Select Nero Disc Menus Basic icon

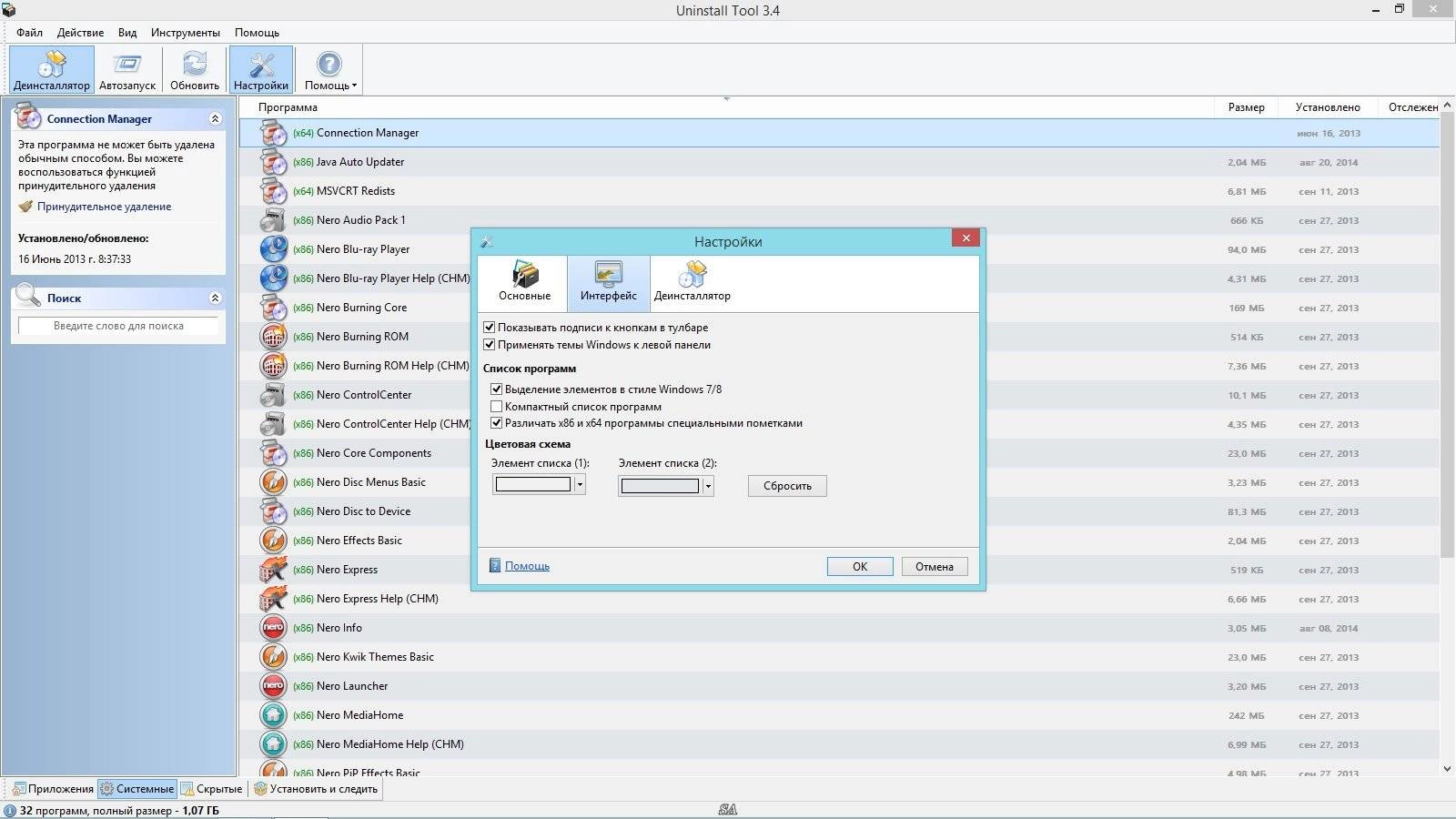click(273, 482)
